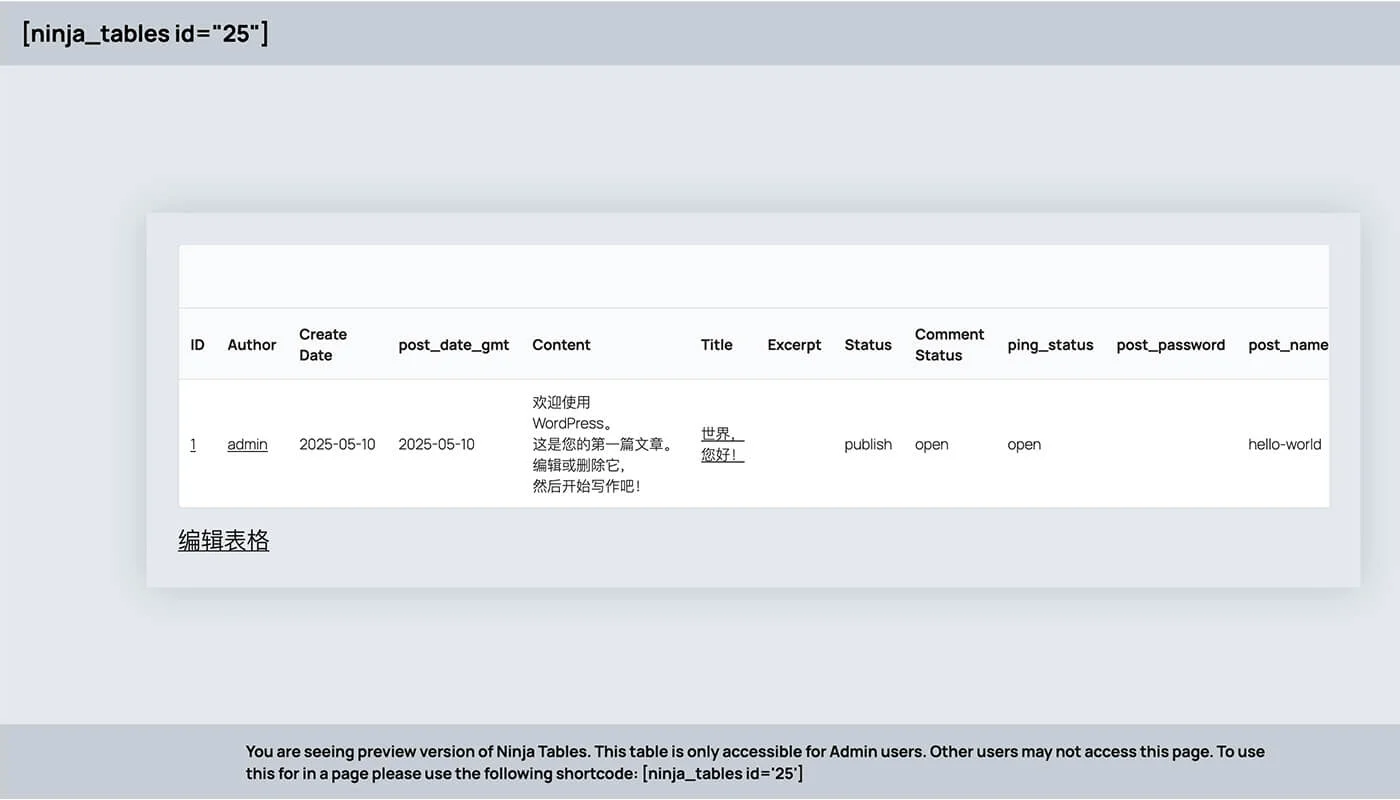Sort by the post_date_gmt column

point(454,344)
